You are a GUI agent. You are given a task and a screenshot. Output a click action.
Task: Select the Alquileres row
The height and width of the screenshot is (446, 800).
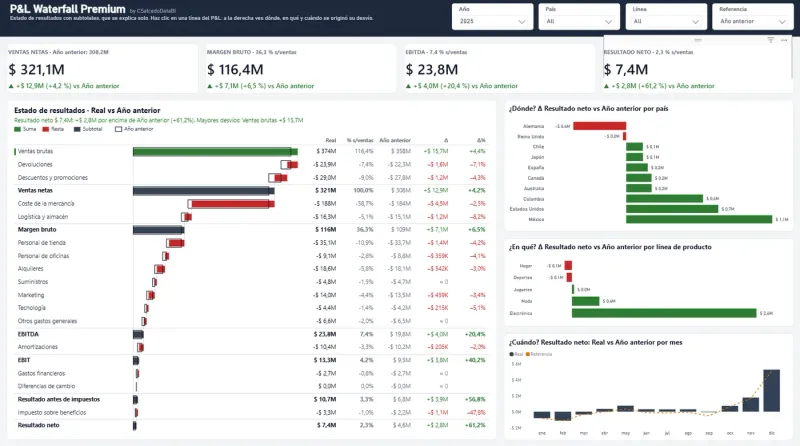click(x=250, y=268)
